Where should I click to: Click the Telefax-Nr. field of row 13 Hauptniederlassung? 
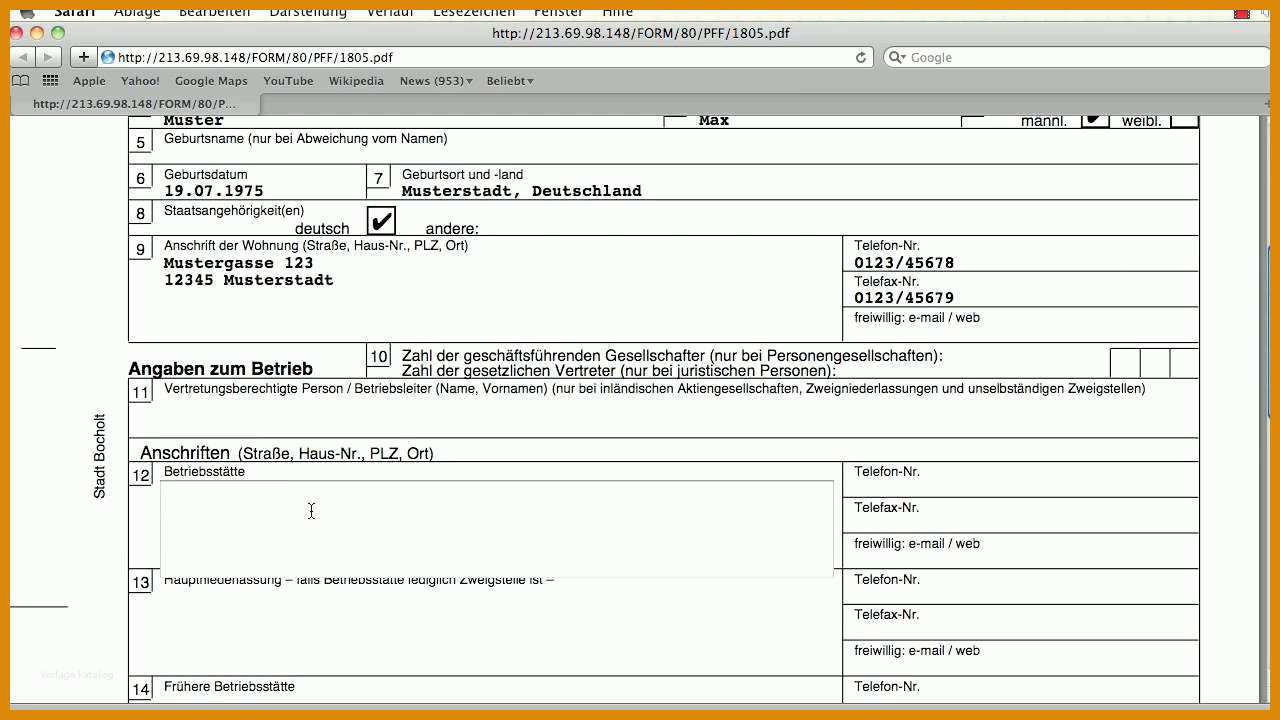1020,622
